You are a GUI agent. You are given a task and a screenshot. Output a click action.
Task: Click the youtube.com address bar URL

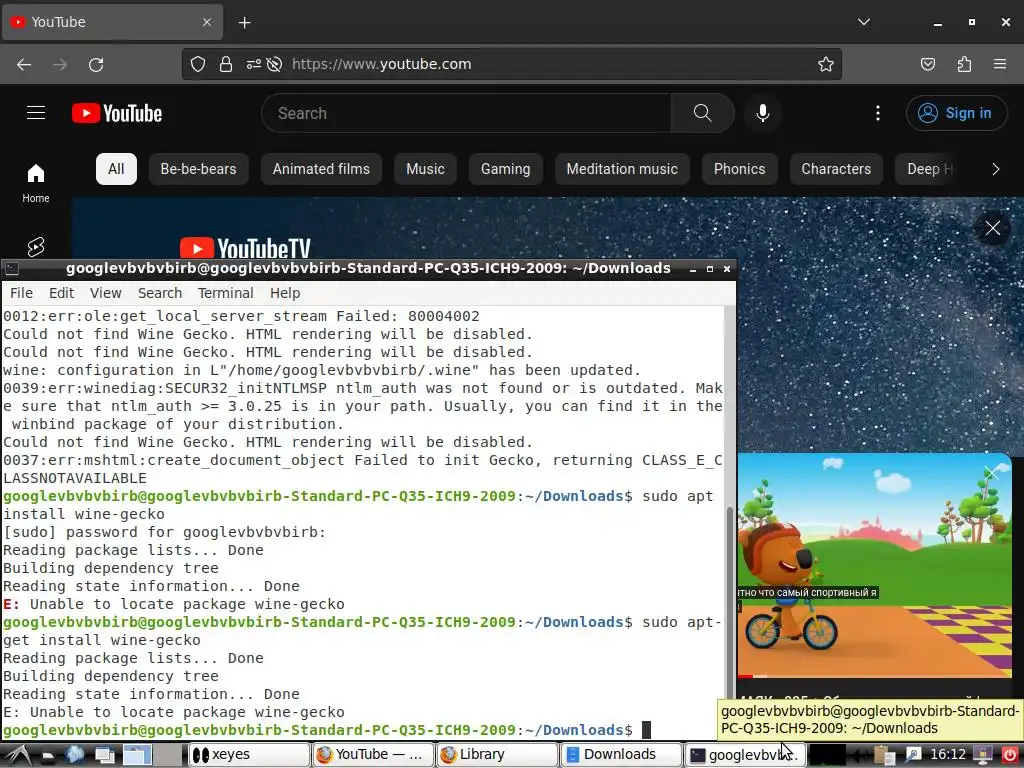tap(381, 64)
